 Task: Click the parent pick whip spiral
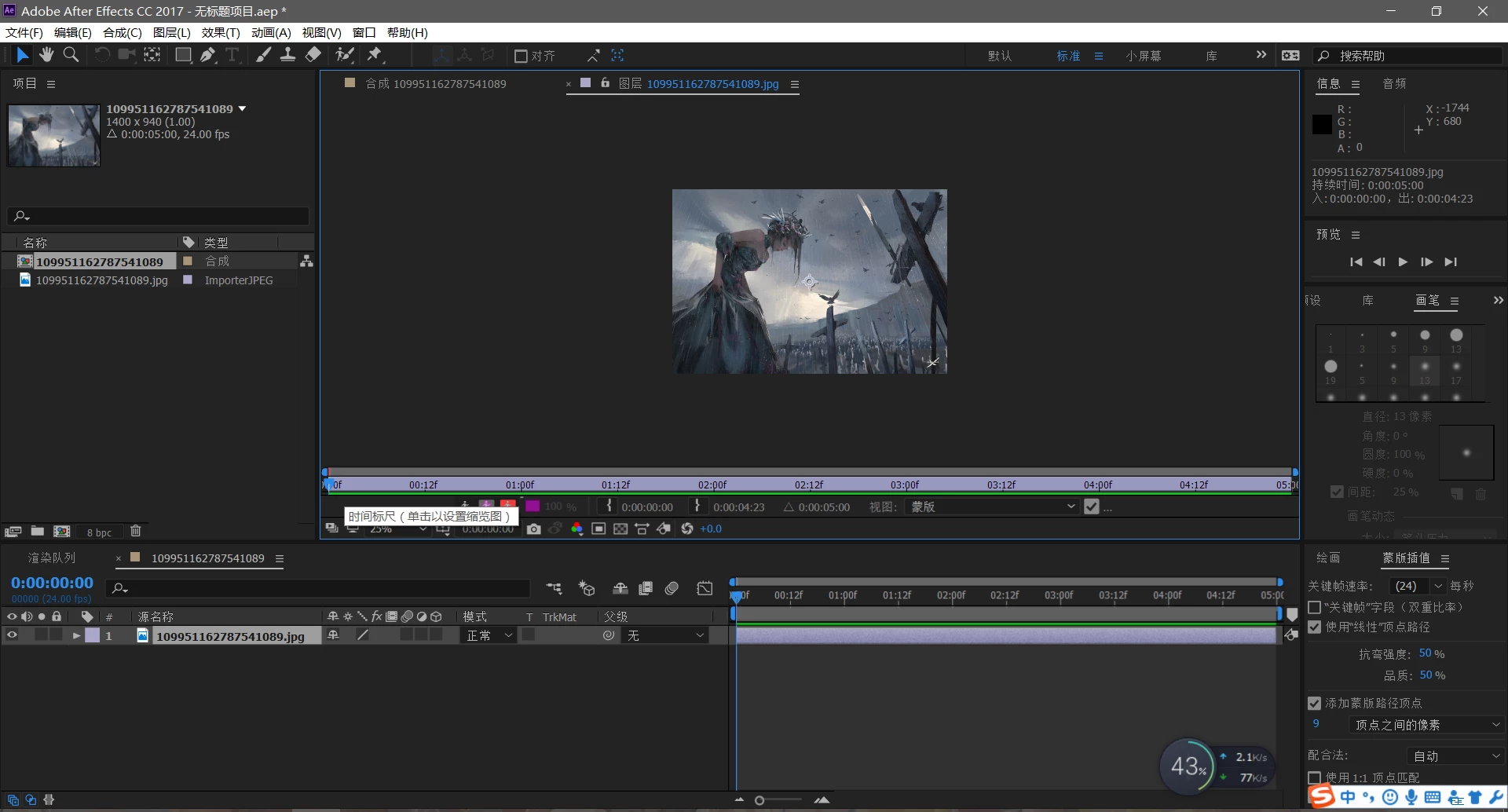click(609, 635)
